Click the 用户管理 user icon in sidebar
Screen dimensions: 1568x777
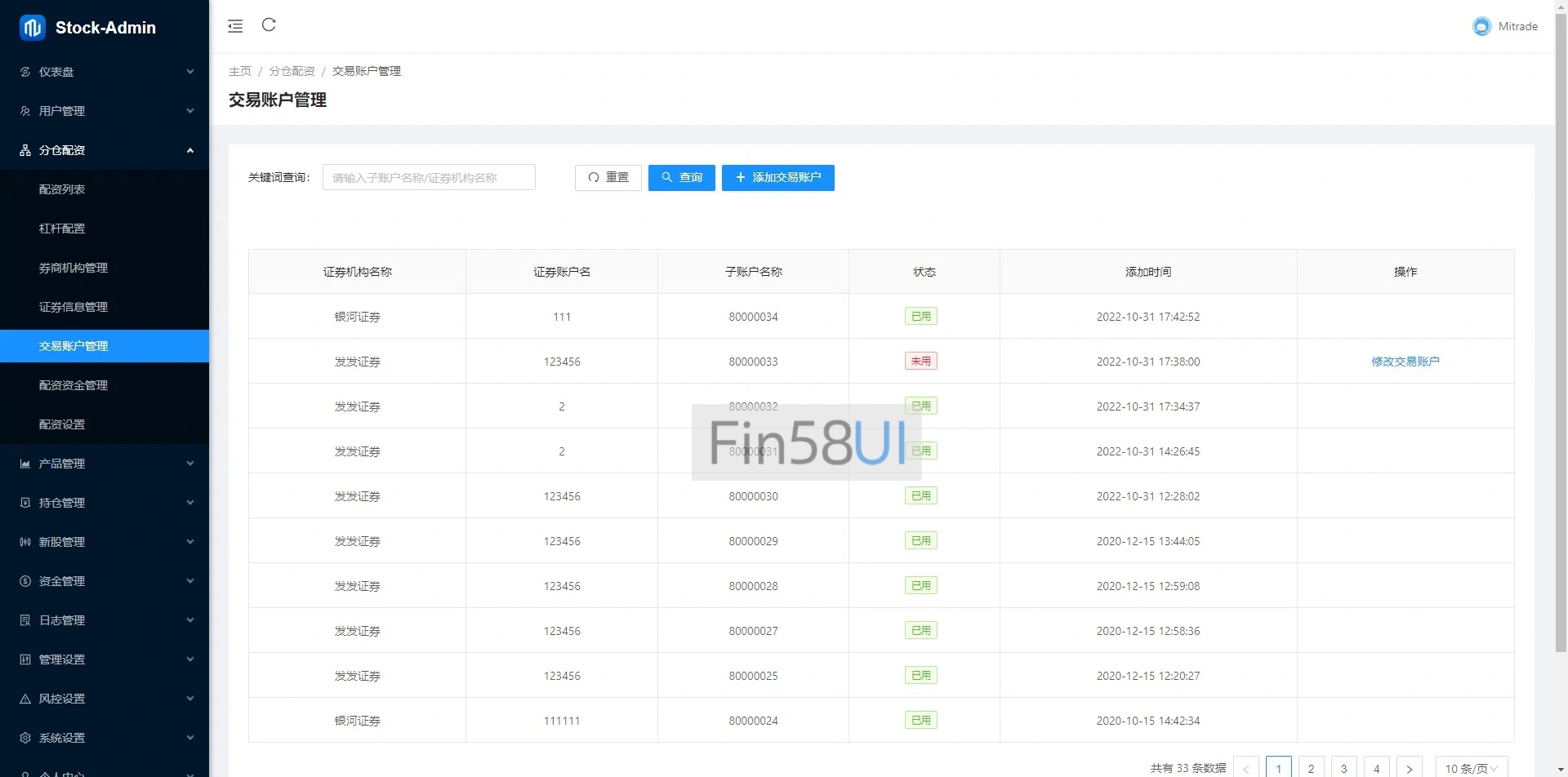pyautogui.click(x=25, y=111)
